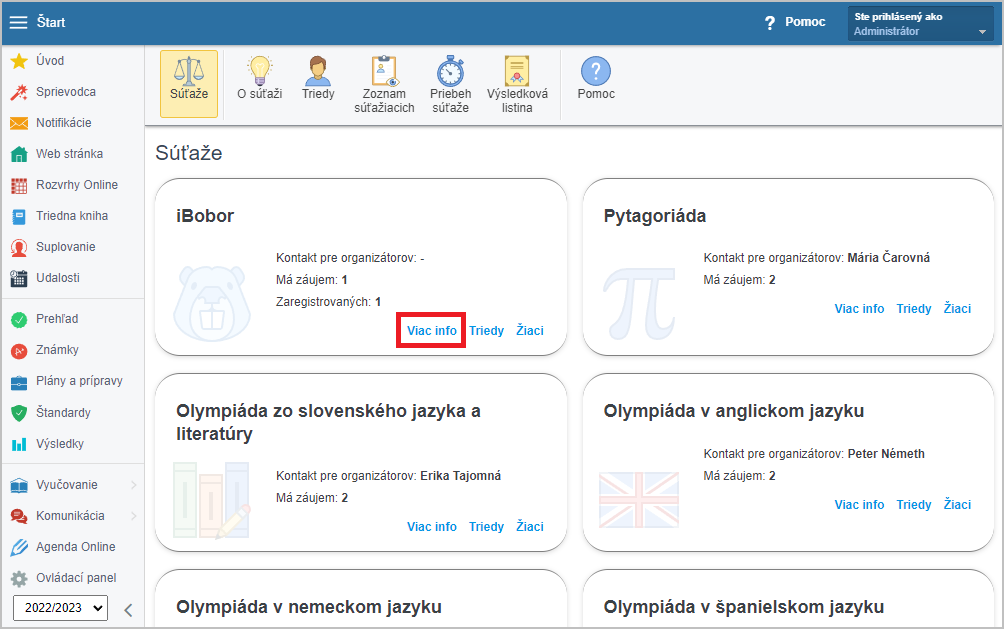Open Ovládací panel gear icon
1004x629 pixels.
click(19, 578)
